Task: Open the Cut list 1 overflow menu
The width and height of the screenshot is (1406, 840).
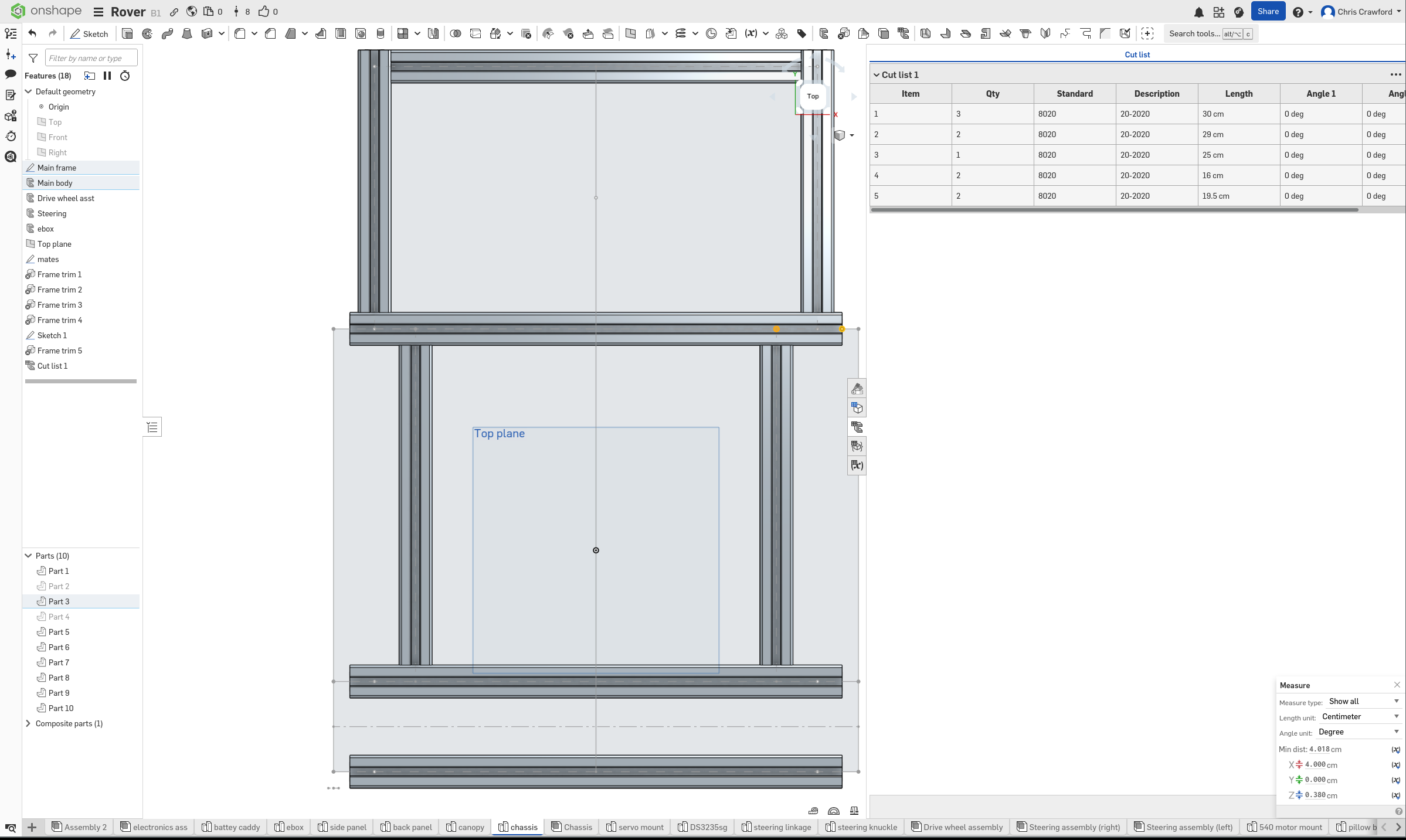Action: tap(1395, 74)
